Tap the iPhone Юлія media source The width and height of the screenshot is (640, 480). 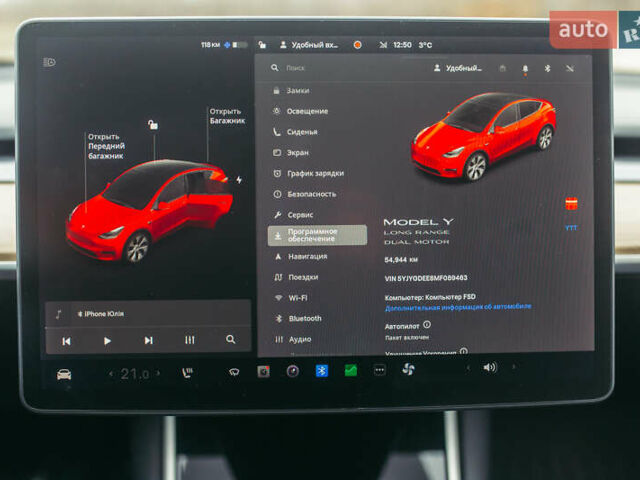(x=101, y=314)
